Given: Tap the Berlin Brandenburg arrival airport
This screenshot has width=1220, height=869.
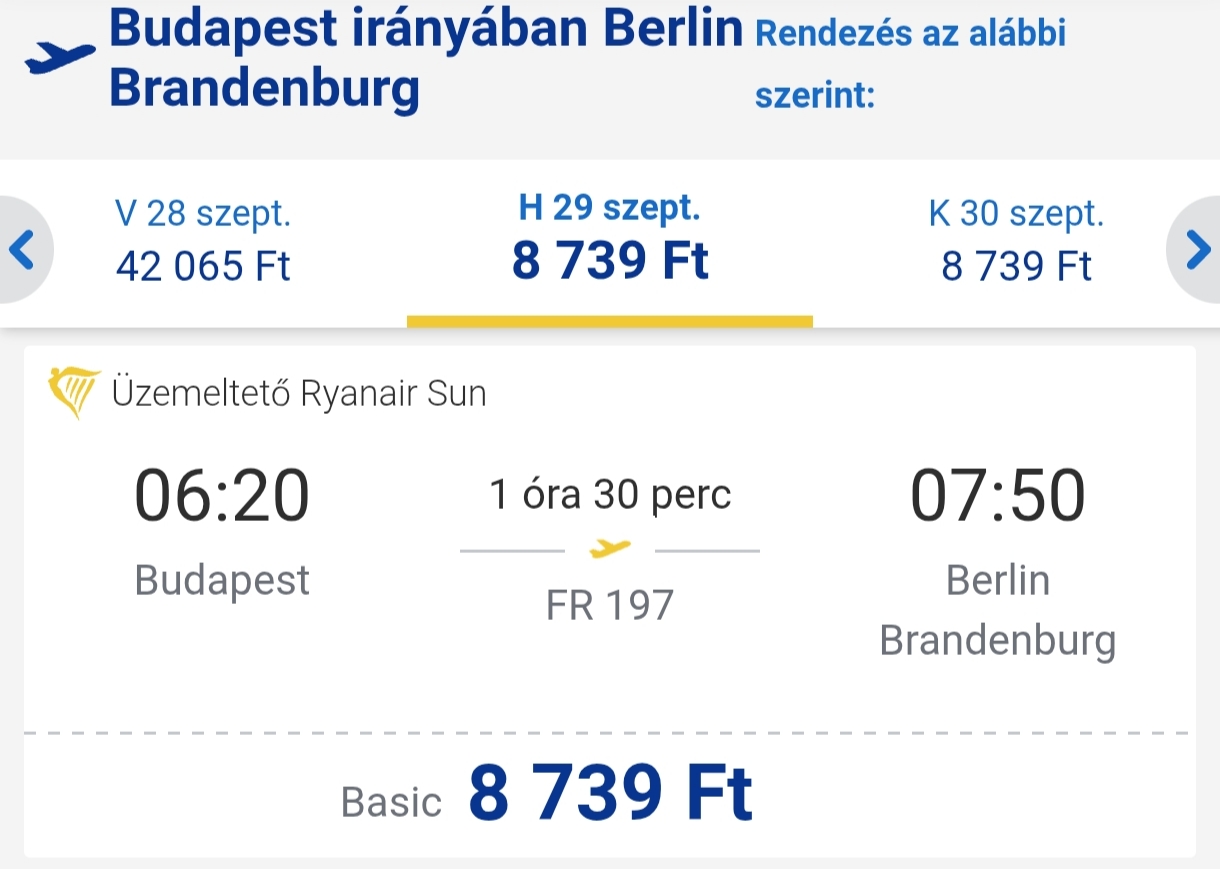Looking at the screenshot, I should (x=997, y=610).
